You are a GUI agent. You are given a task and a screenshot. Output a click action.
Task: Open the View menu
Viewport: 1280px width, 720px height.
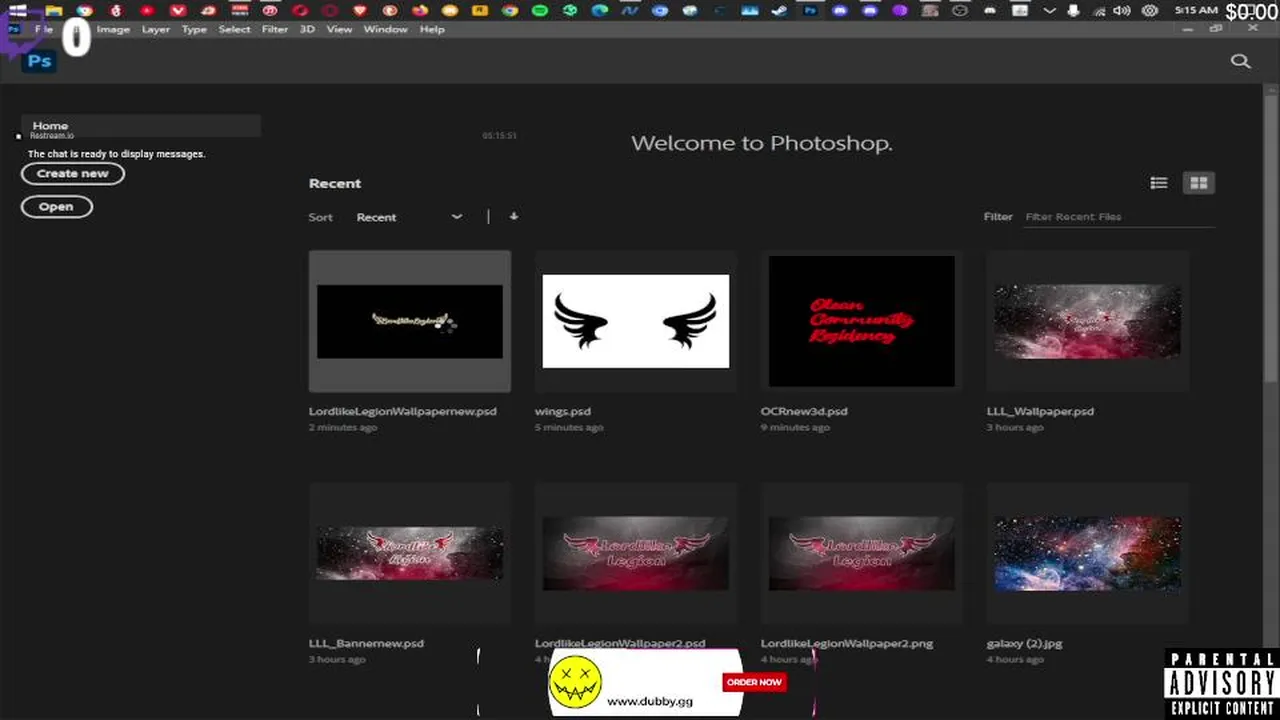[339, 29]
